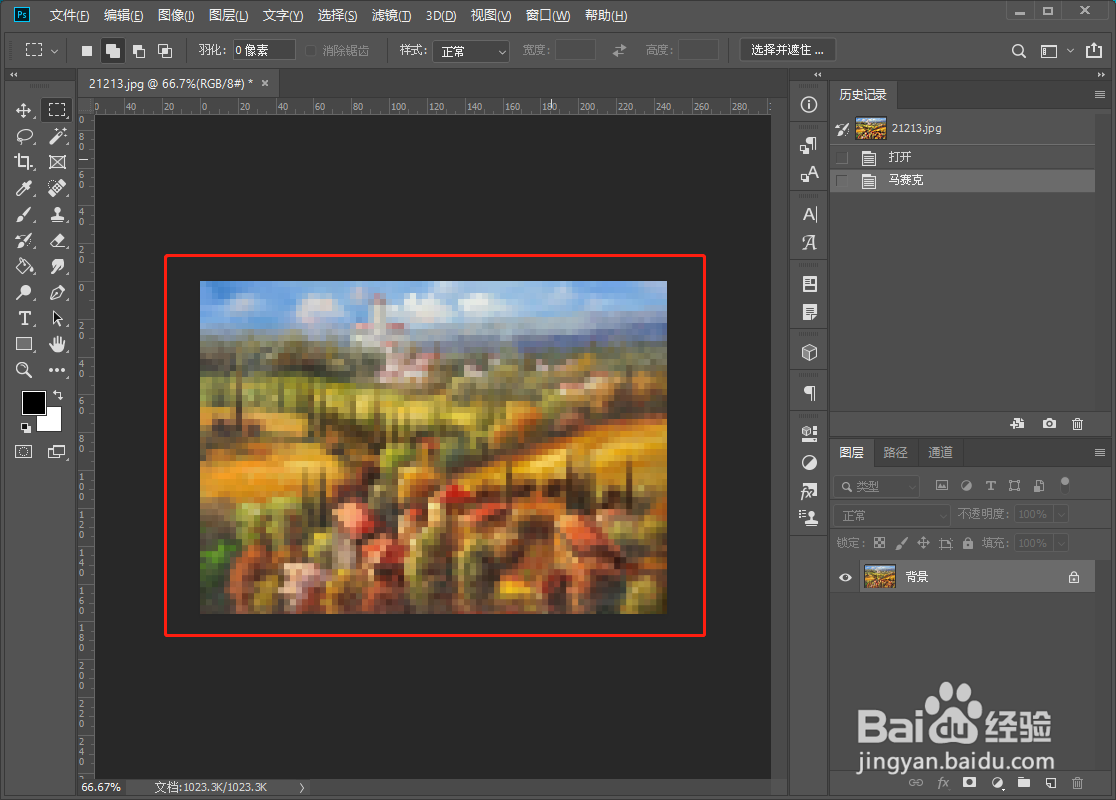Click the background white color swatch
This screenshot has width=1116, height=800.
coord(51,421)
